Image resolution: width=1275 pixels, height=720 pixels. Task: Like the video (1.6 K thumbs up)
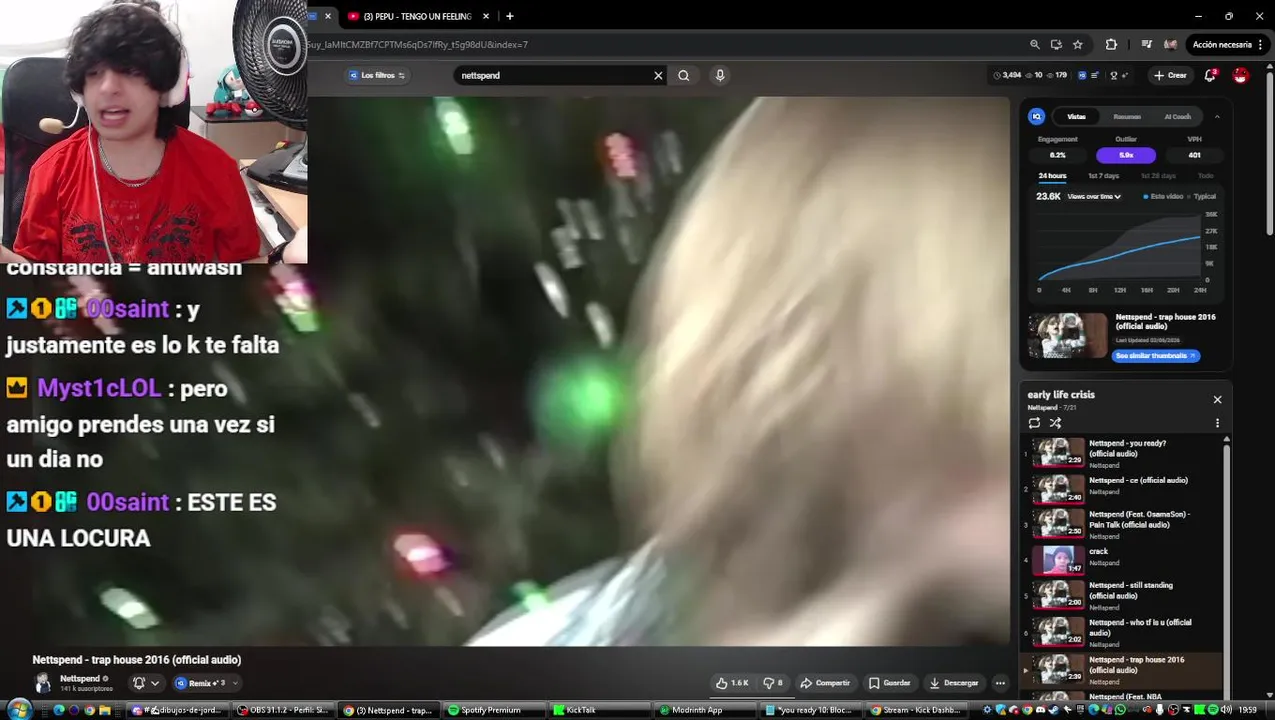tap(732, 683)
